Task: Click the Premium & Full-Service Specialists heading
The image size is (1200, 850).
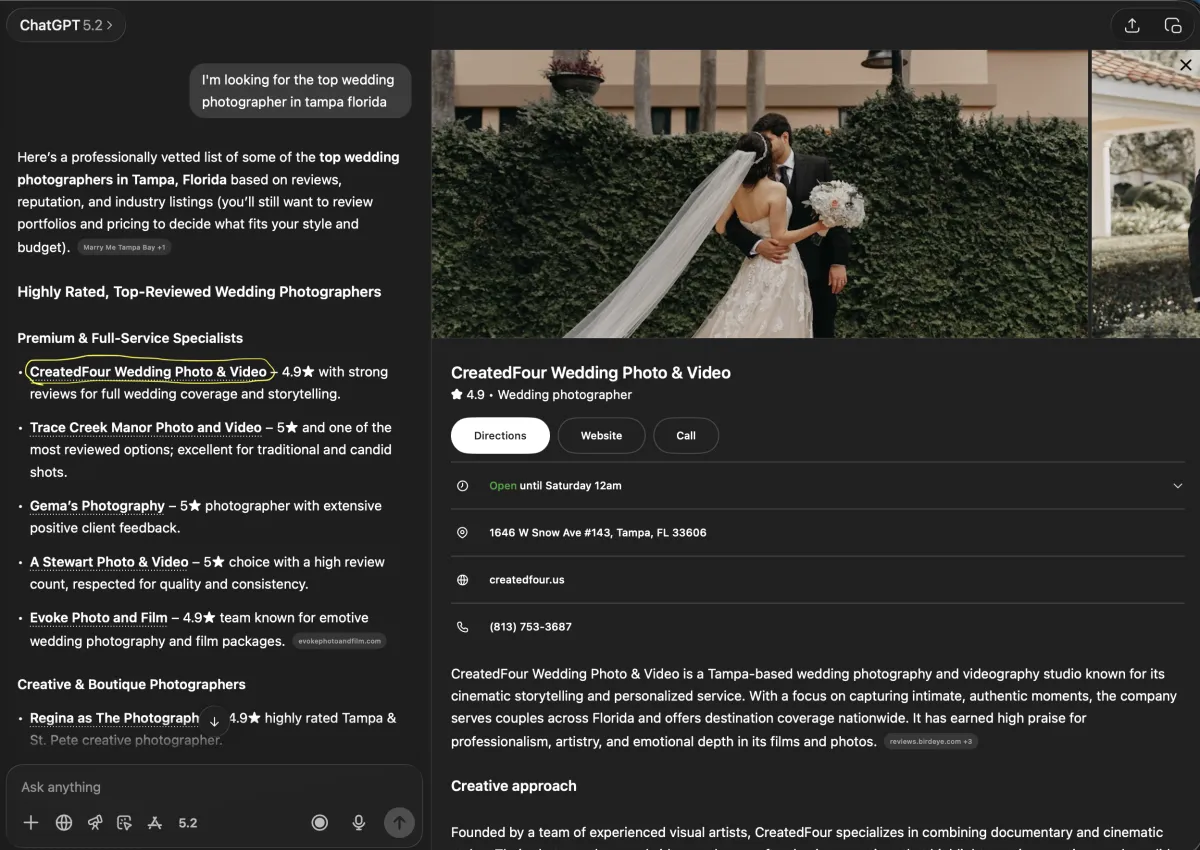Action: (x=130, y=338)
